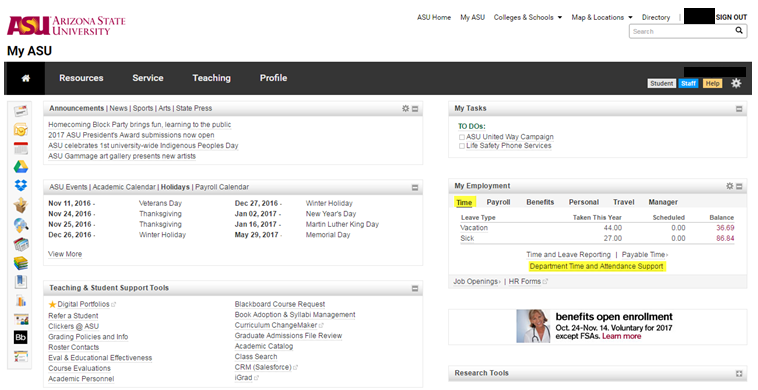
Task: Open Announcements panel gear settings
Action: point(406,109)
